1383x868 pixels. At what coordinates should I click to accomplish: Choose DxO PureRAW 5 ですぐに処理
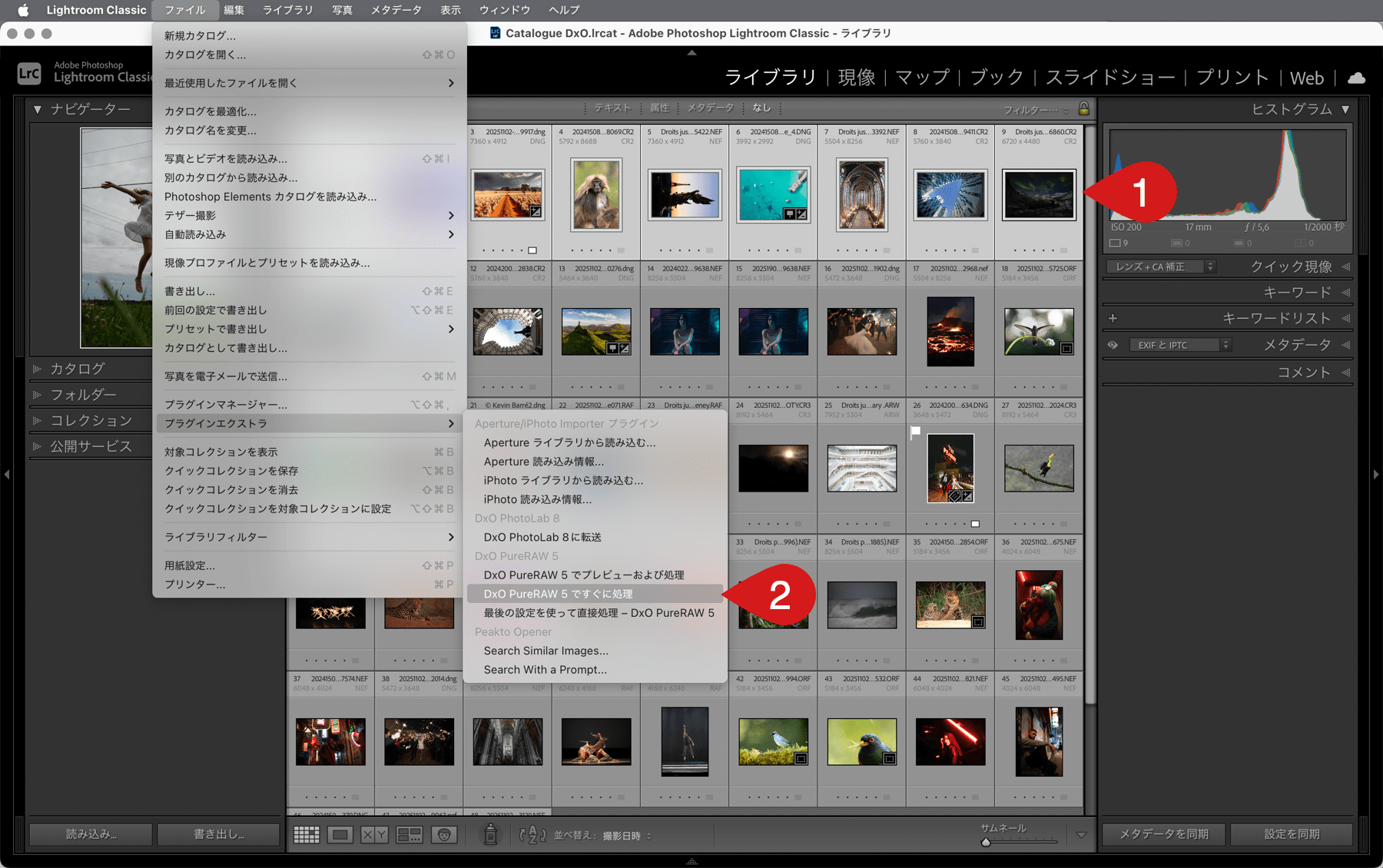click(x=595, y=594)
